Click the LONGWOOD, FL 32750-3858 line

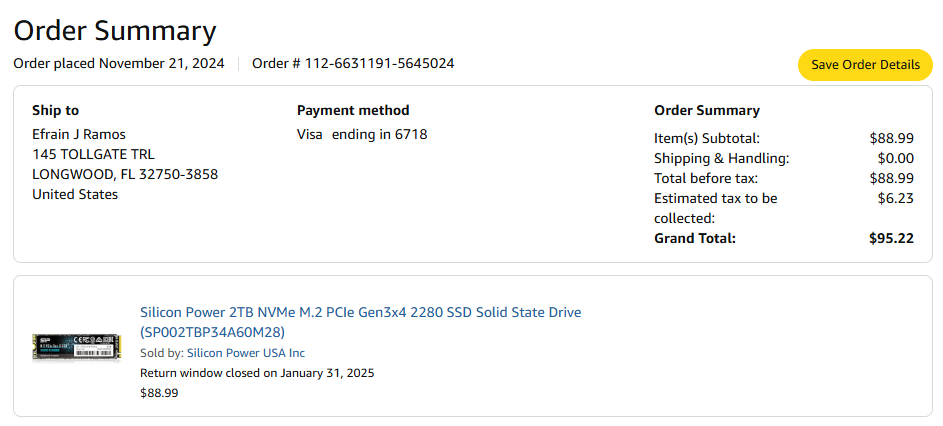pos(125,174)
